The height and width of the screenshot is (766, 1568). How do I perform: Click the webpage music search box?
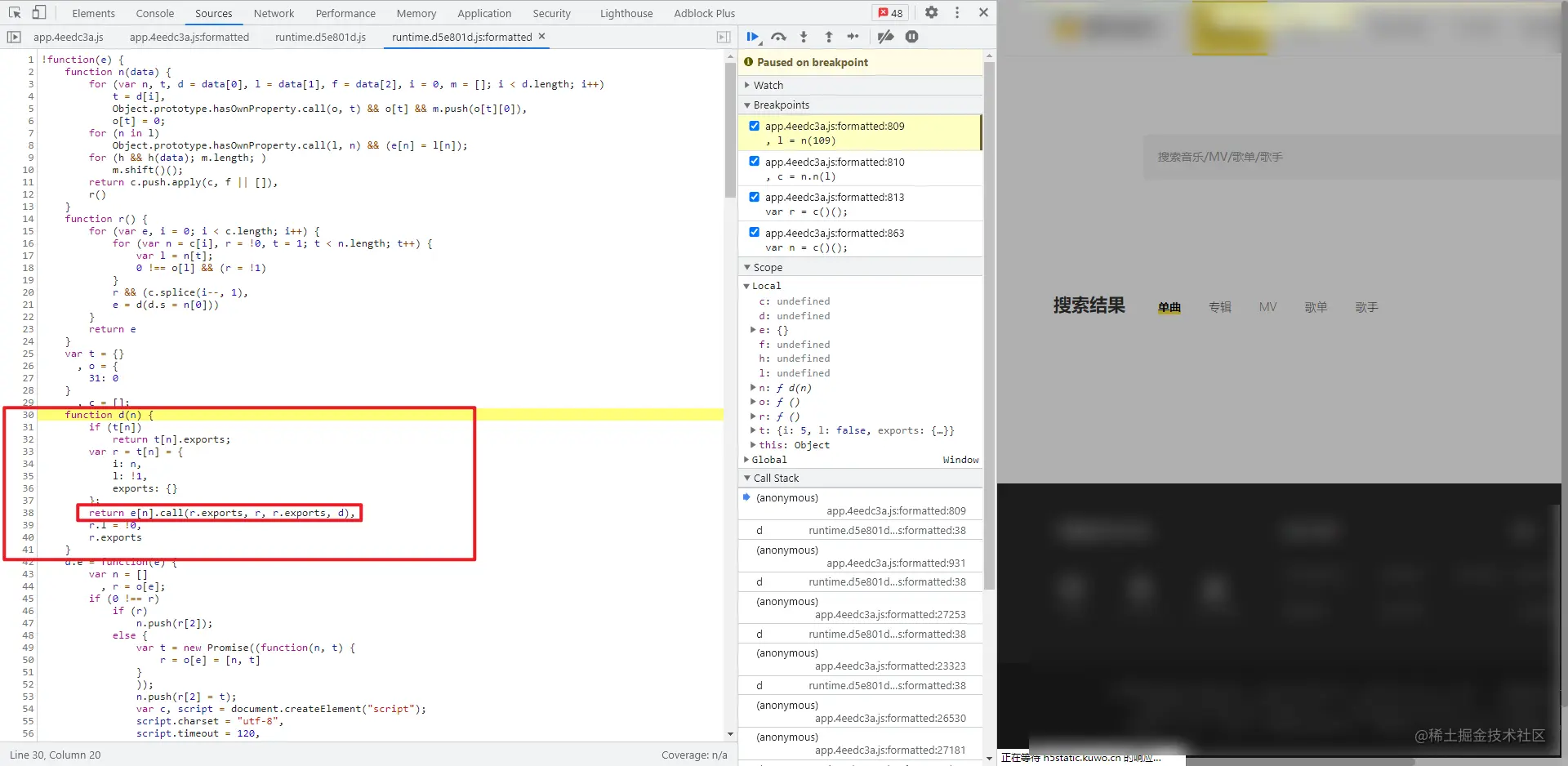click(1352, 157)
